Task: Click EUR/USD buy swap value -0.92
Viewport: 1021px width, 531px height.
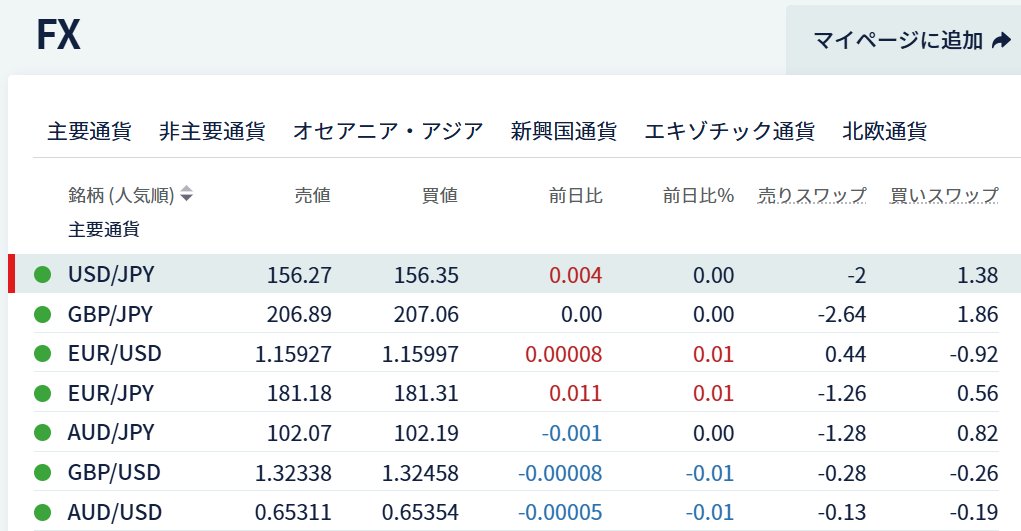Action: (974, 354)
